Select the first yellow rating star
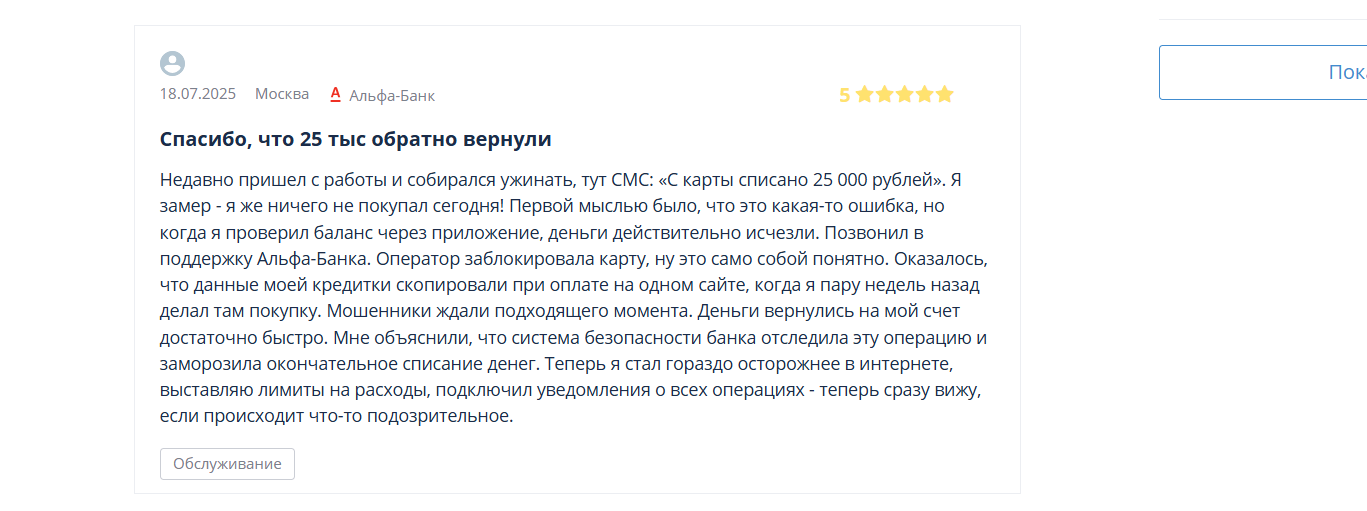Screen dimensions: 1367x511 (864, 94)
